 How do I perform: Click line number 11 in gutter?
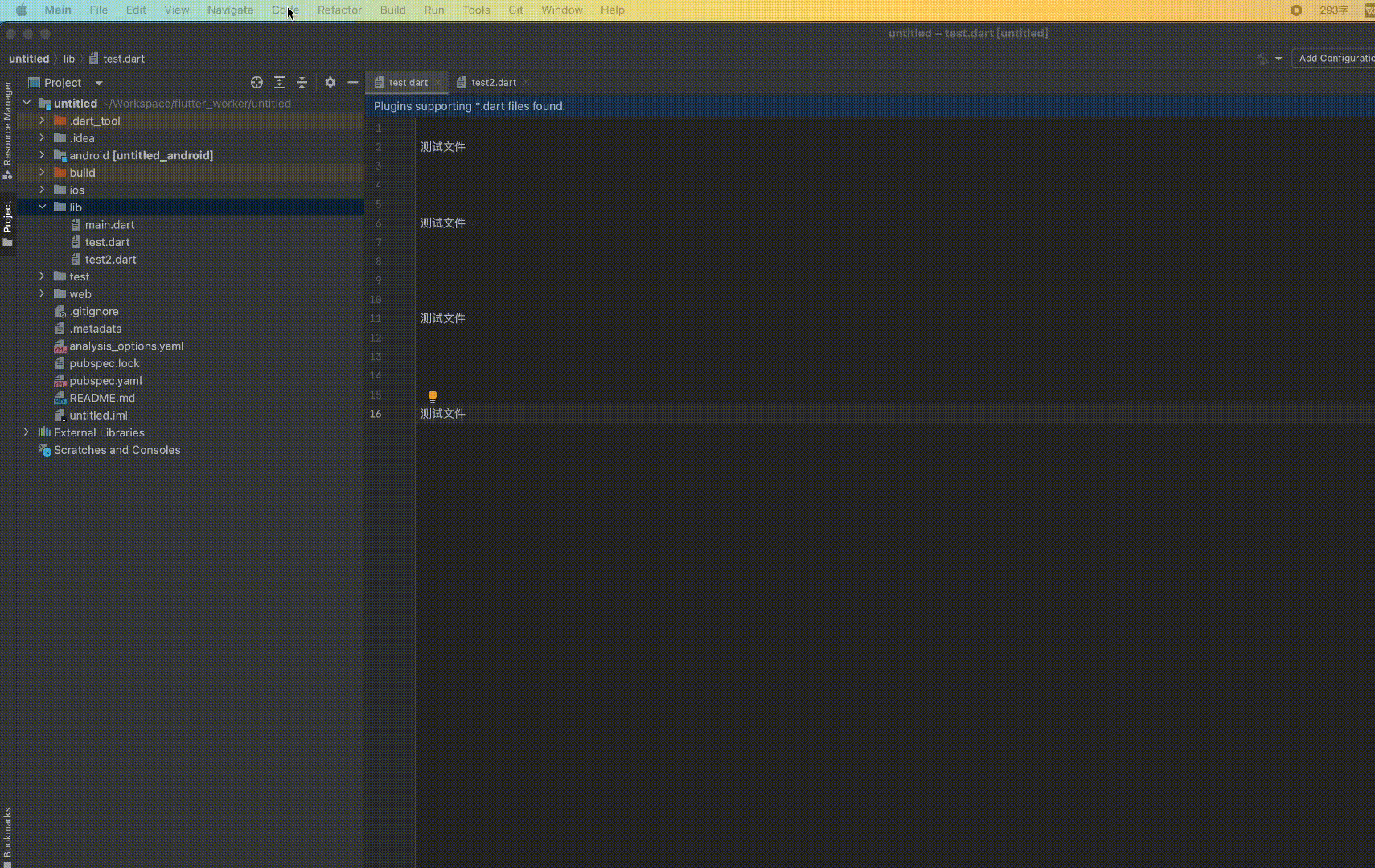[x=376, y=319]
